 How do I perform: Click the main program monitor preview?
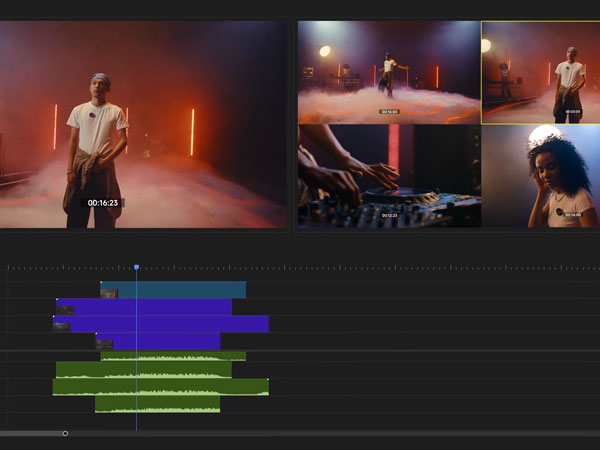coord(143,124)
